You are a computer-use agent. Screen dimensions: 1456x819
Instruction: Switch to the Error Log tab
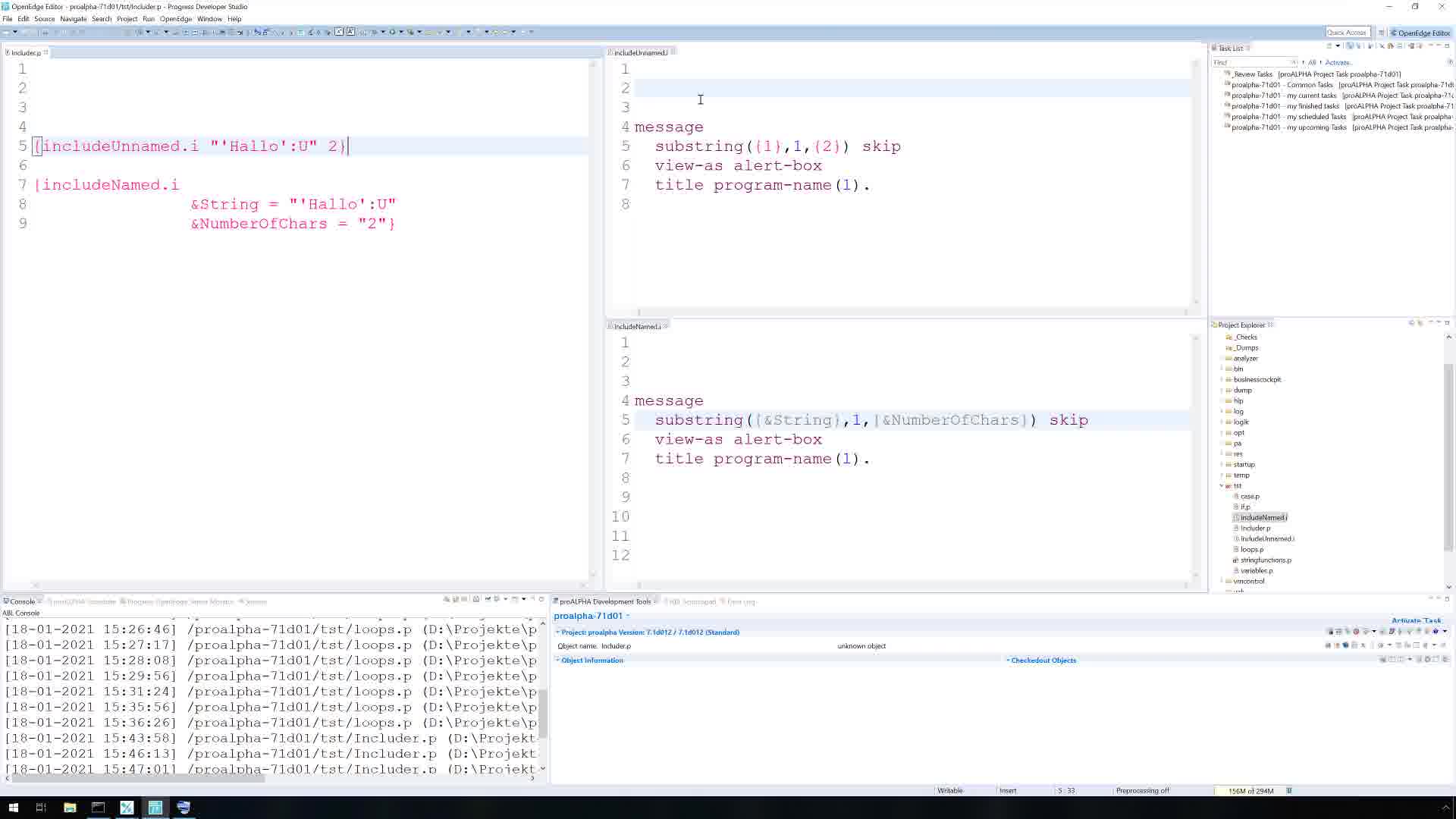(x=741, y=601)
